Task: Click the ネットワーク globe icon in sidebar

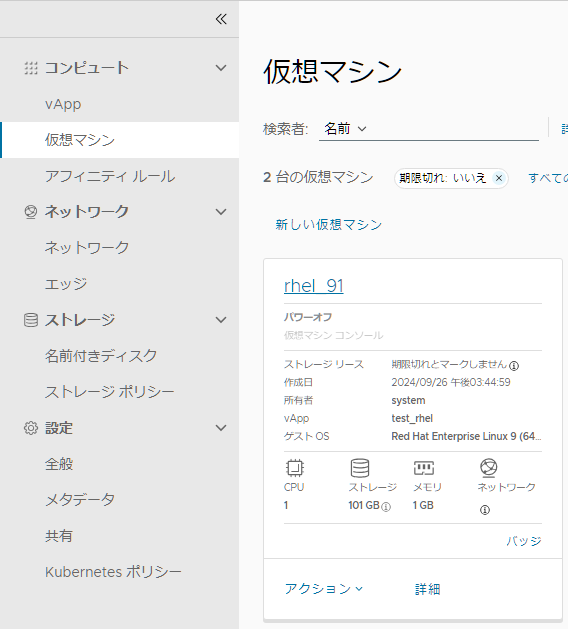Action: coord(31,212)
